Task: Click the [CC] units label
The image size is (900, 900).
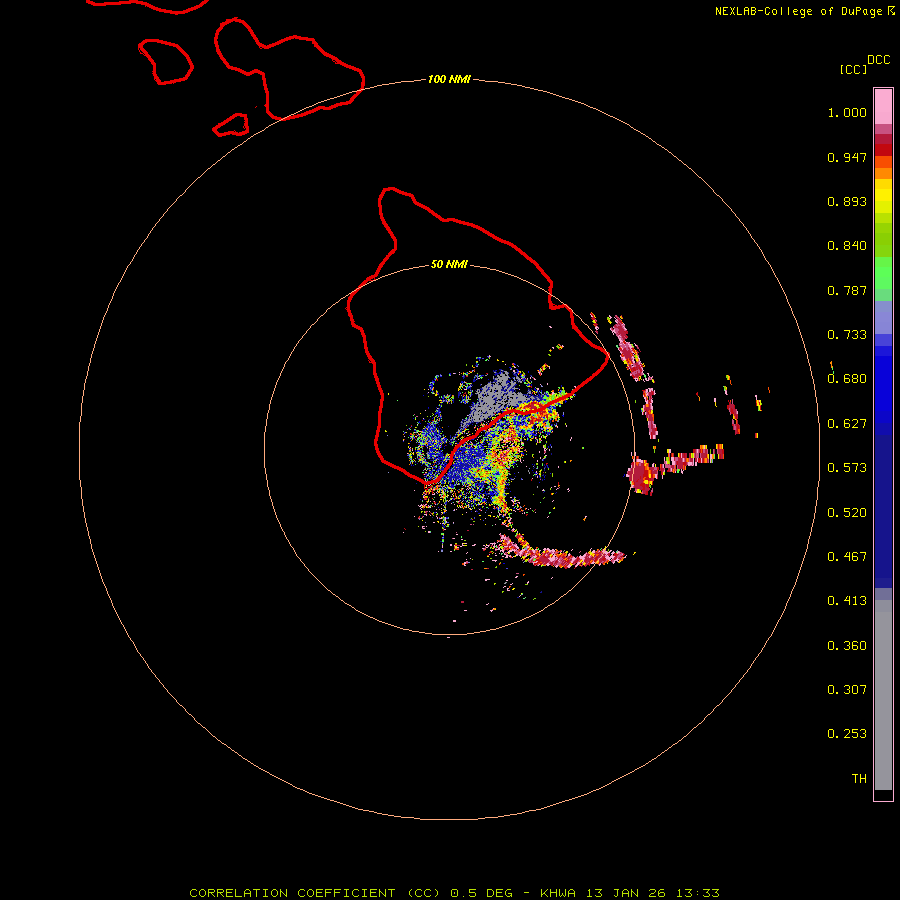Action: [853, 69]
